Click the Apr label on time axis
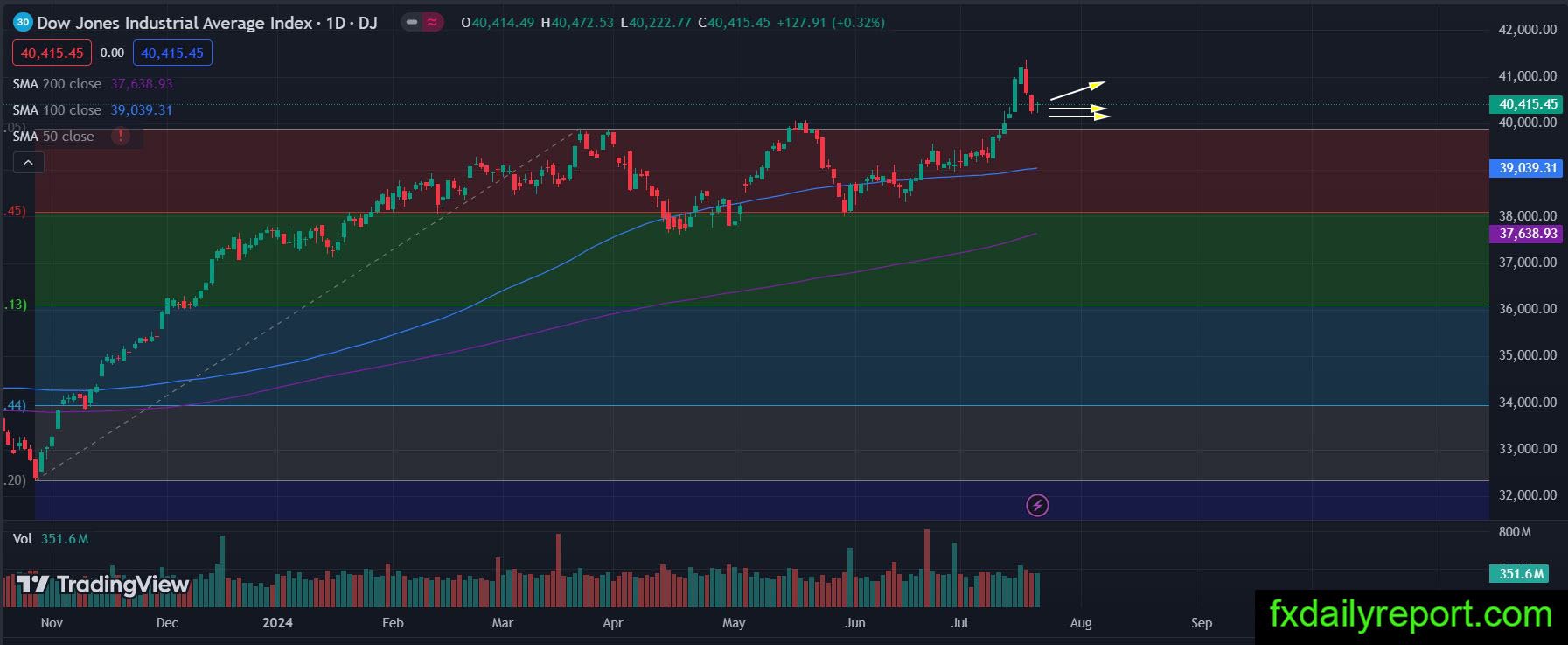1568x645 pixels. pos(613,623)
